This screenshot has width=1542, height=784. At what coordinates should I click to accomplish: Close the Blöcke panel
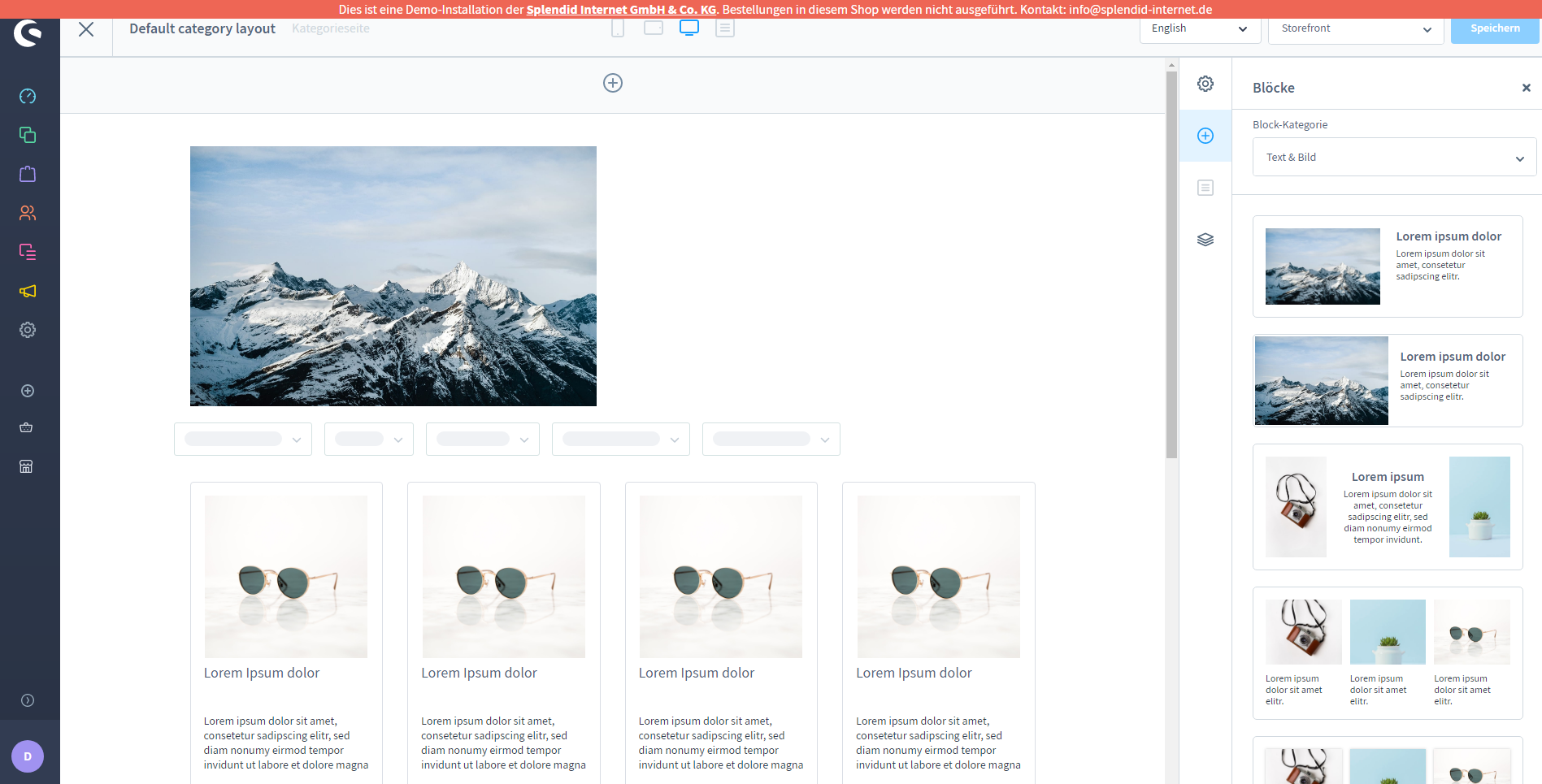click(1526, 88)
